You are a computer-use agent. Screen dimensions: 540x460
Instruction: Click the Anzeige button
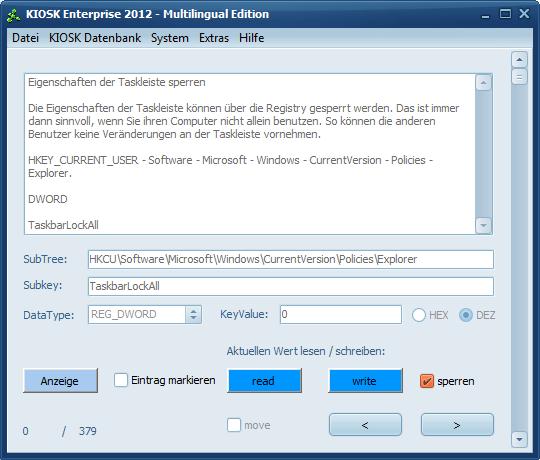[60, 381]
